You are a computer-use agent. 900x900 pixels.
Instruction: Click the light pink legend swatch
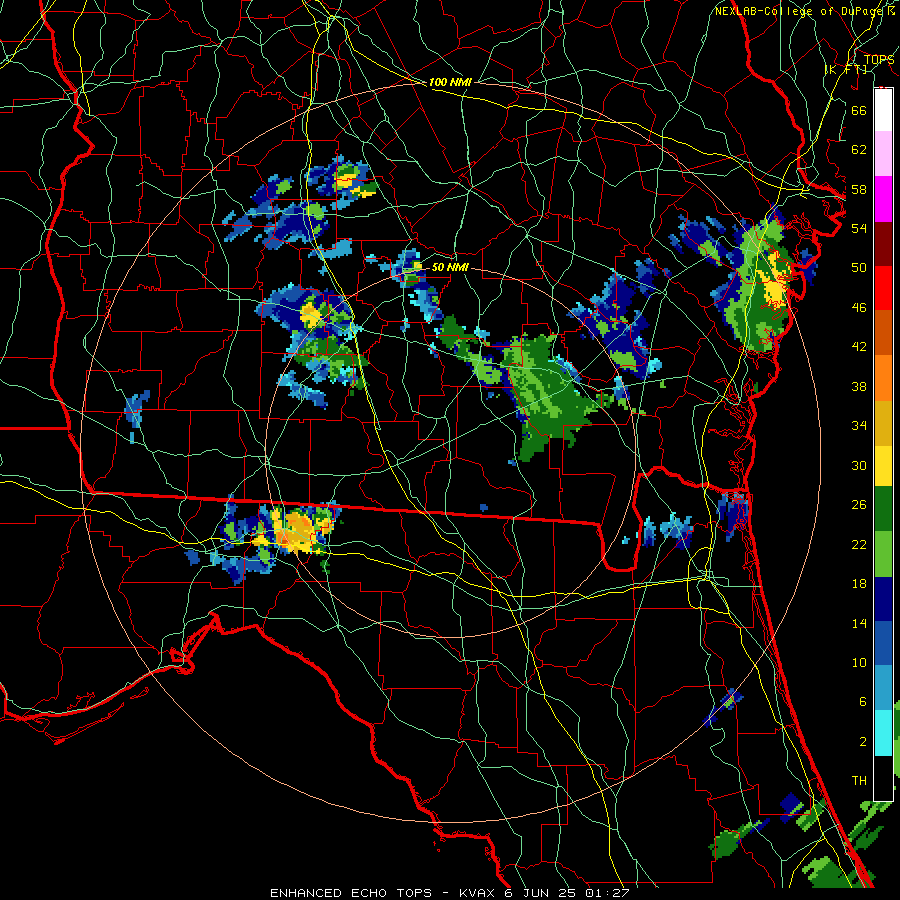(883, 154)
